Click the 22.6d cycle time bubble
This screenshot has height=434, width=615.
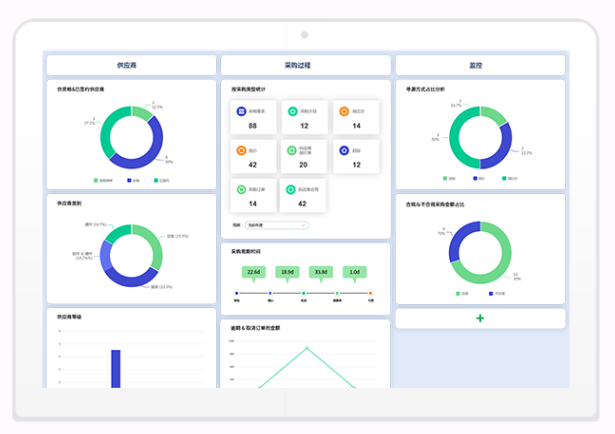(254, 271)
